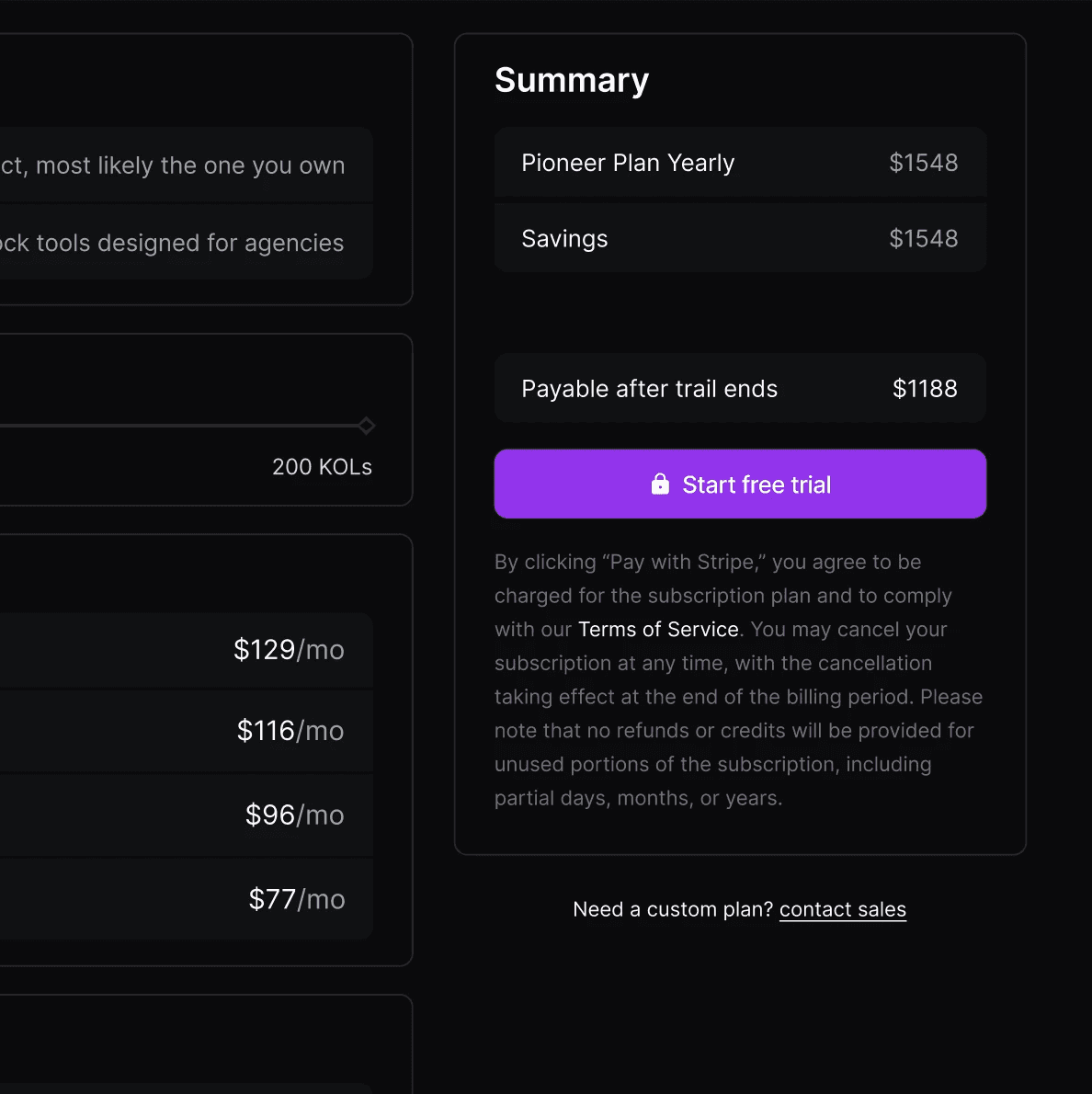Click the $1548 Pioneer Plan price
Image resolution: width=1092 pixels, height=1094 pixels.
click(923, 162)
